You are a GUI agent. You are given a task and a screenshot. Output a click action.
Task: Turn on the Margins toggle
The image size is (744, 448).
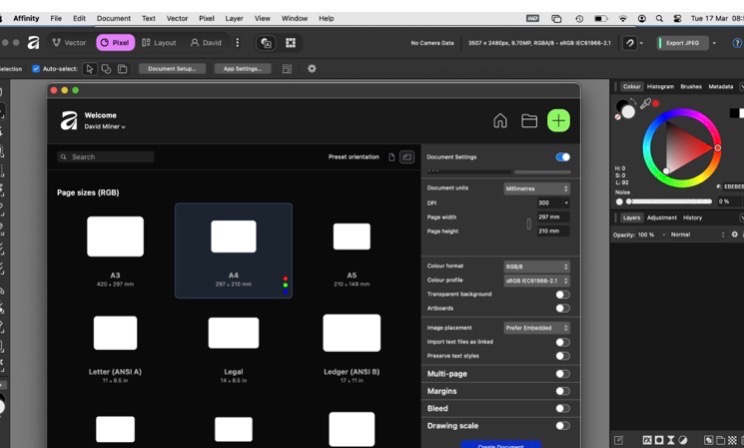point(562,391)
